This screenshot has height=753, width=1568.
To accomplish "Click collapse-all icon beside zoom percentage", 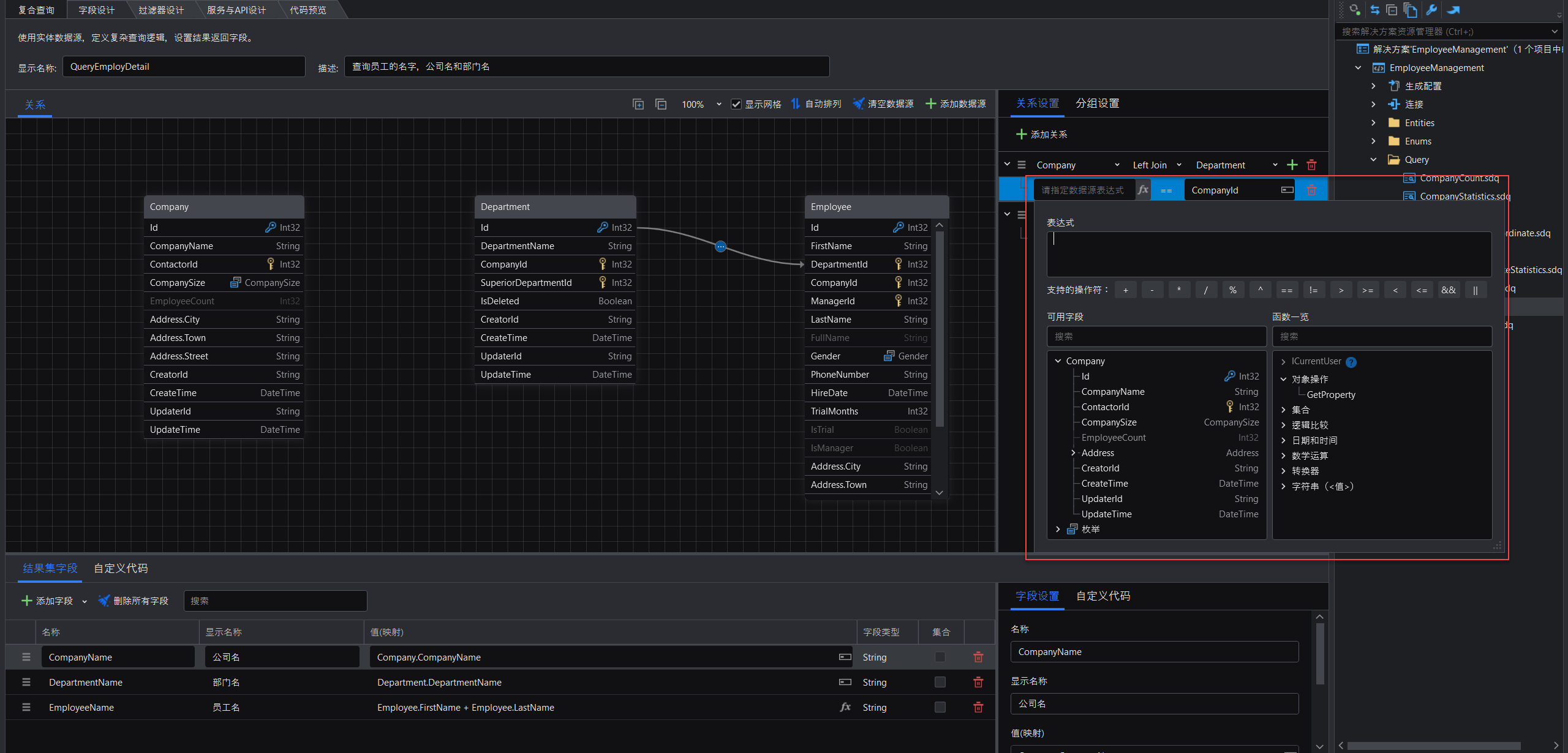I will [x=661, y=104].
